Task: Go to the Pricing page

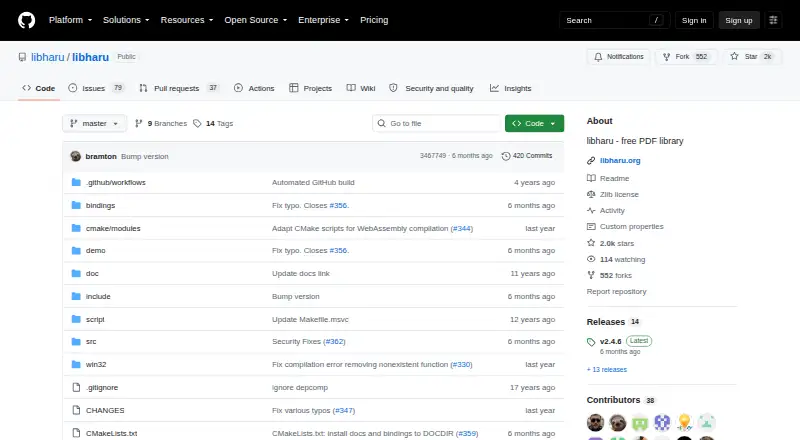Action: pyautogui.click(x=374, y=20)
